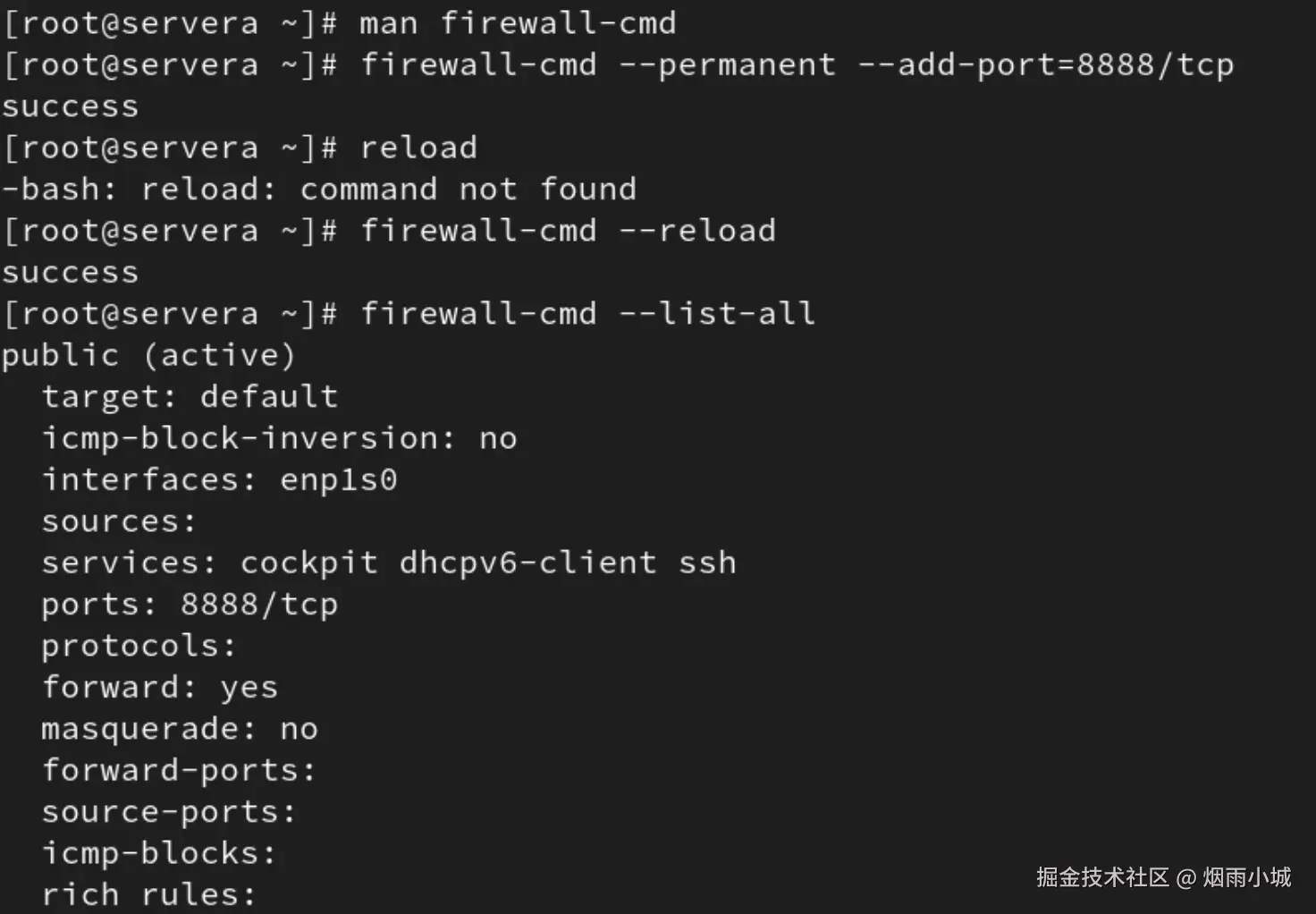Click the standalone 'reload' command
This screenshot has height=914, width=1316.
[418, 148]
